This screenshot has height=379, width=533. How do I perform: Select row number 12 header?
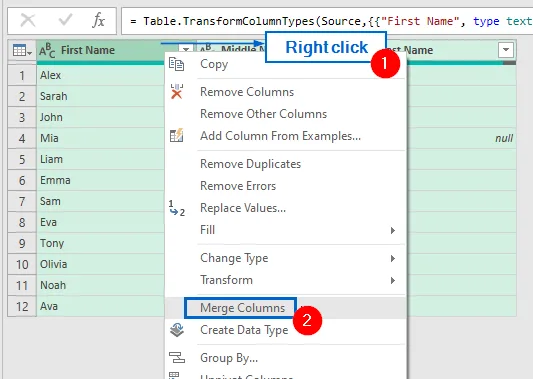pyautogui.click(x=22, y=306)
